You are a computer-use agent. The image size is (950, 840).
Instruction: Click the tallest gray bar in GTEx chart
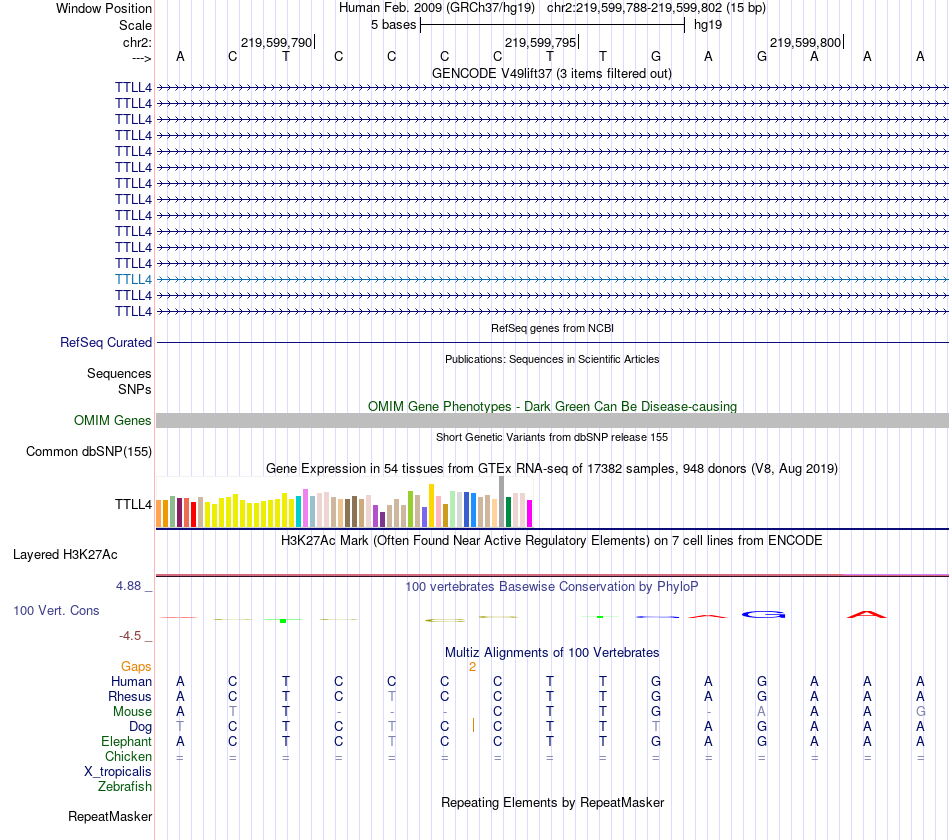pos(502,501)
